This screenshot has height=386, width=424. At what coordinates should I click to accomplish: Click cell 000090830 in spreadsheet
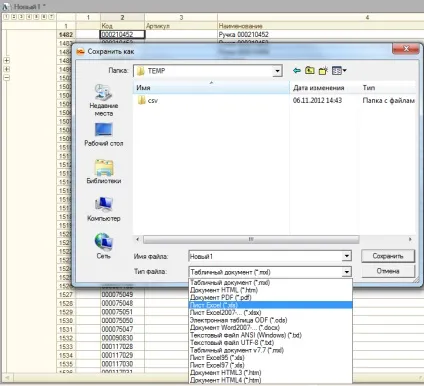[122, 338]
